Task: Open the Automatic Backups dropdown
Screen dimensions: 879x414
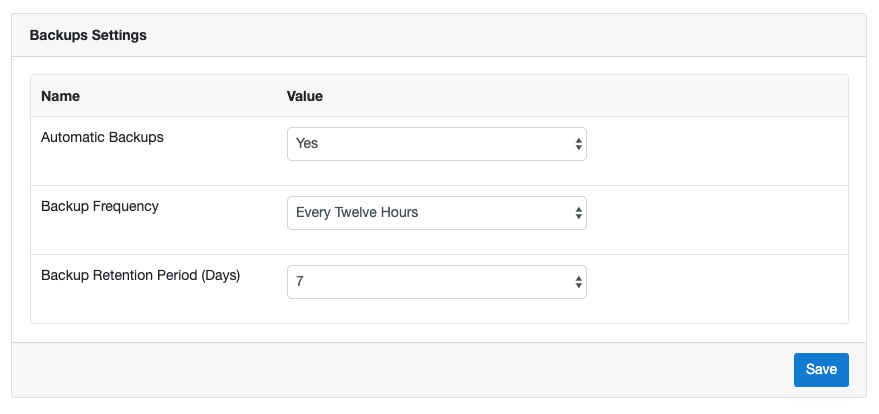Action: [x=437, y=144]
